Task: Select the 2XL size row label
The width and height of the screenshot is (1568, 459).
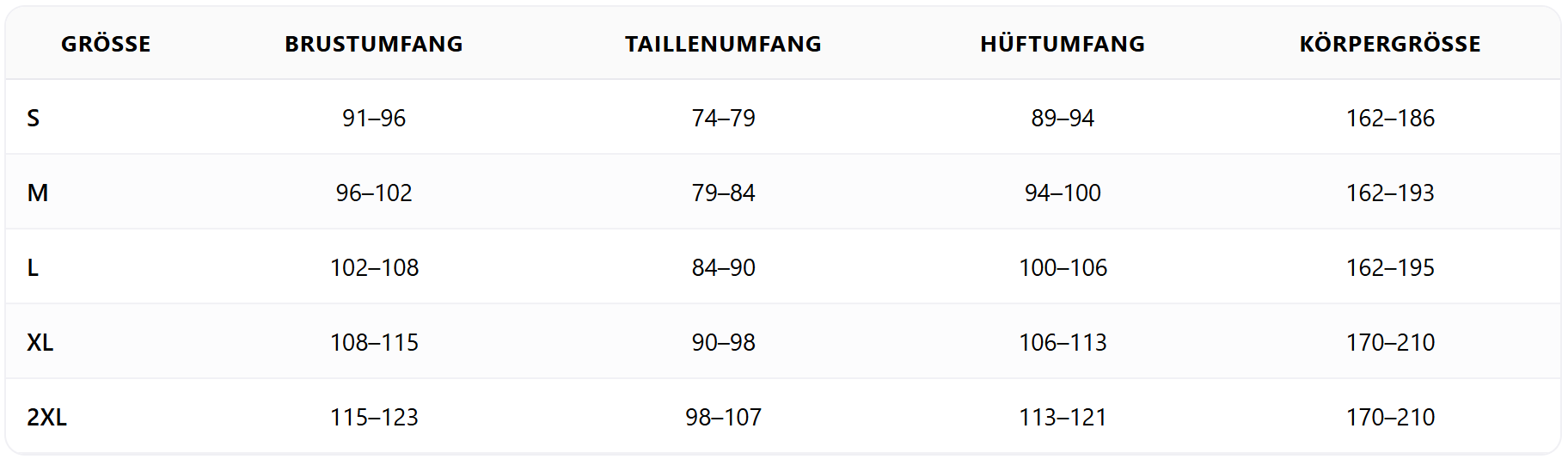Action: pyautogui.click(x=47, y=417)
